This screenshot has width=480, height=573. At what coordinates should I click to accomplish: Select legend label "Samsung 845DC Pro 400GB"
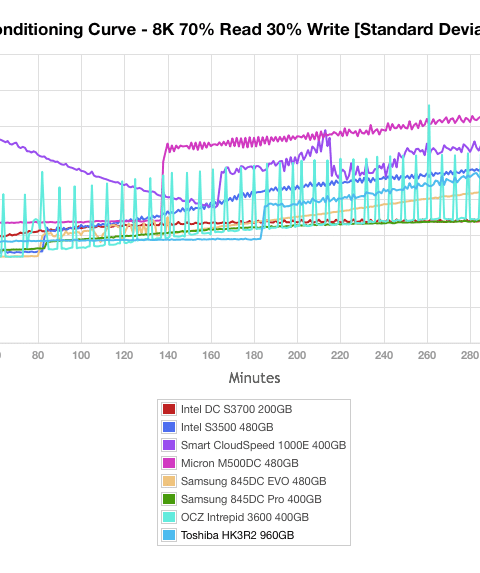(251, 499)
